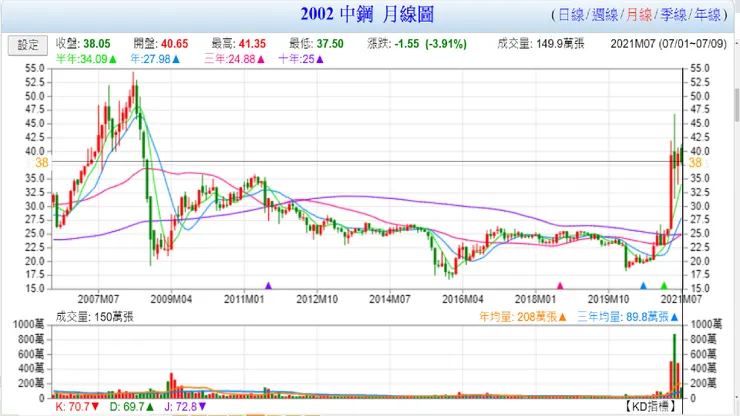The image size is (740, 416).
Task: Open the 設定 settings button
Action: tap(28, 45)
